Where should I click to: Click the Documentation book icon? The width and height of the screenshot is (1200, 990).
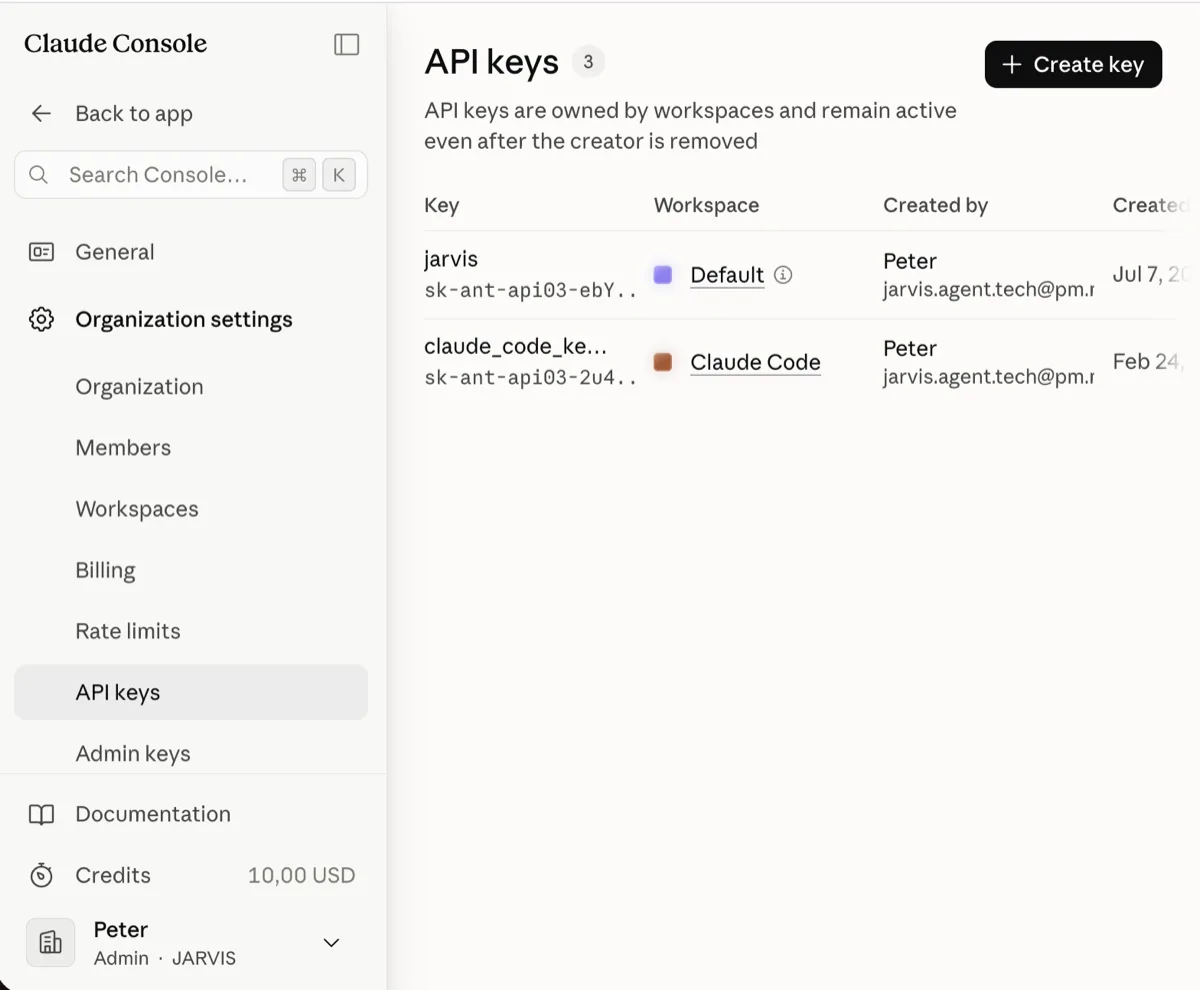tap(41, 814)
